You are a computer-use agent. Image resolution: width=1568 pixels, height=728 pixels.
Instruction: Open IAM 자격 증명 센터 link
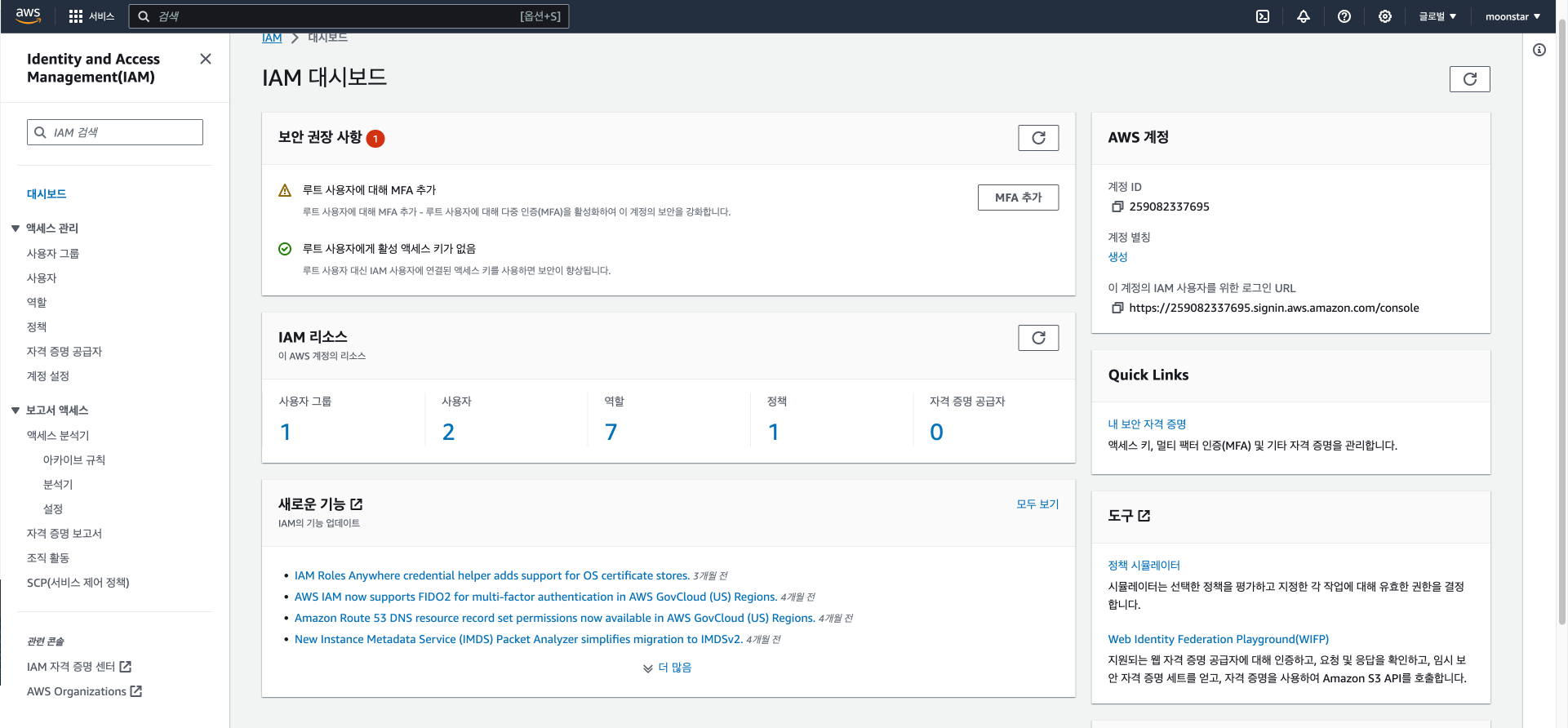coord(79,667)
